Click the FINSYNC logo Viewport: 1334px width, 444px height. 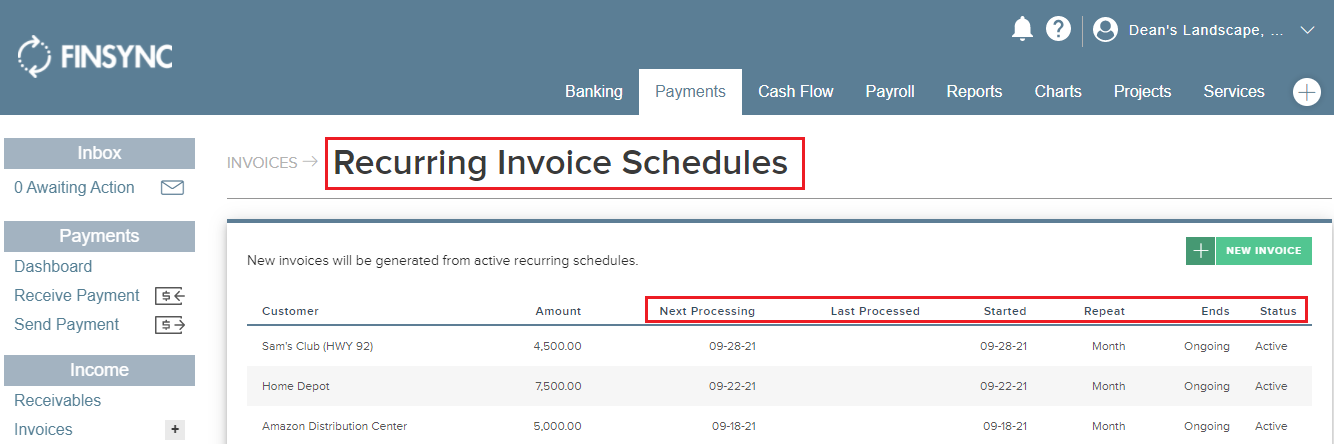click(95, 57)
